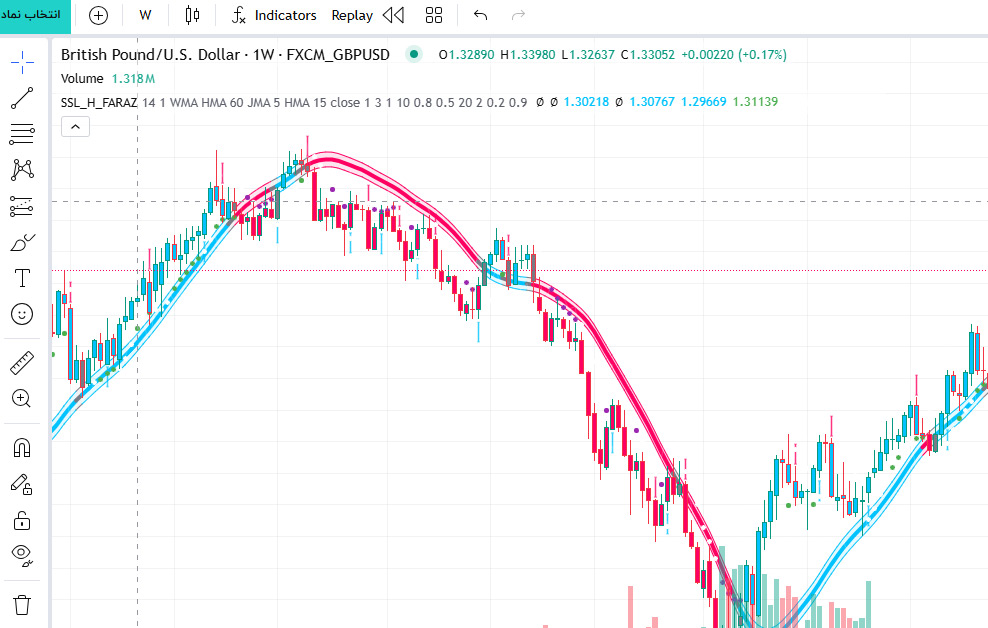
Task: Click the low price L1.32637
Action: [x=588, y=55]
